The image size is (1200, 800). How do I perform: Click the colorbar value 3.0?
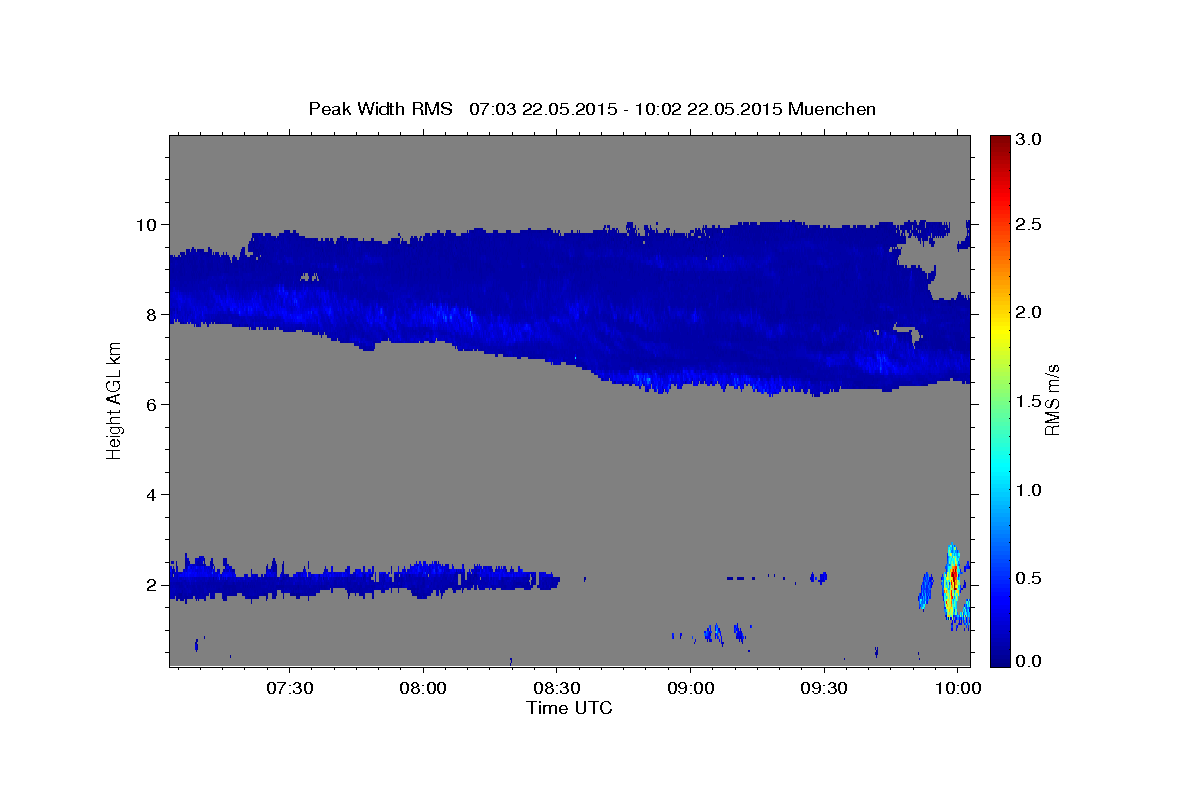[1028, 139]
